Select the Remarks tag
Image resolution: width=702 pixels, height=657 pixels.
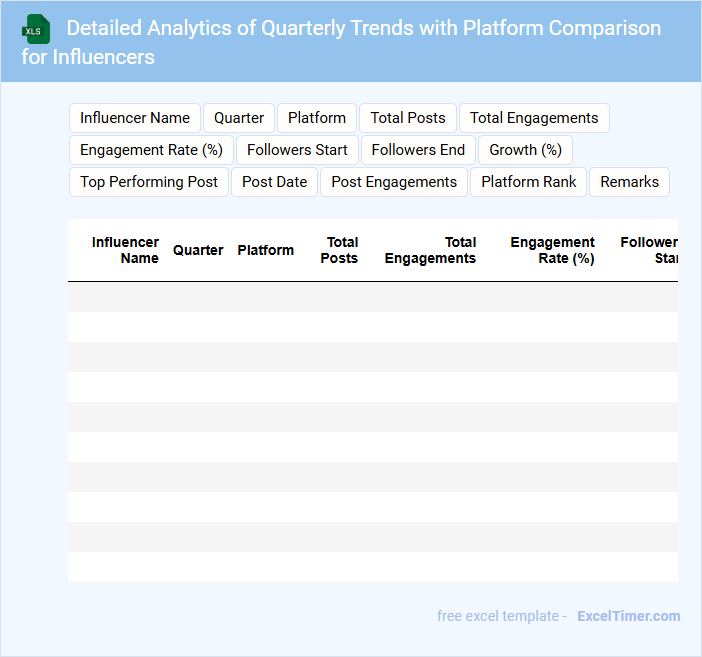tap(629, 182)
